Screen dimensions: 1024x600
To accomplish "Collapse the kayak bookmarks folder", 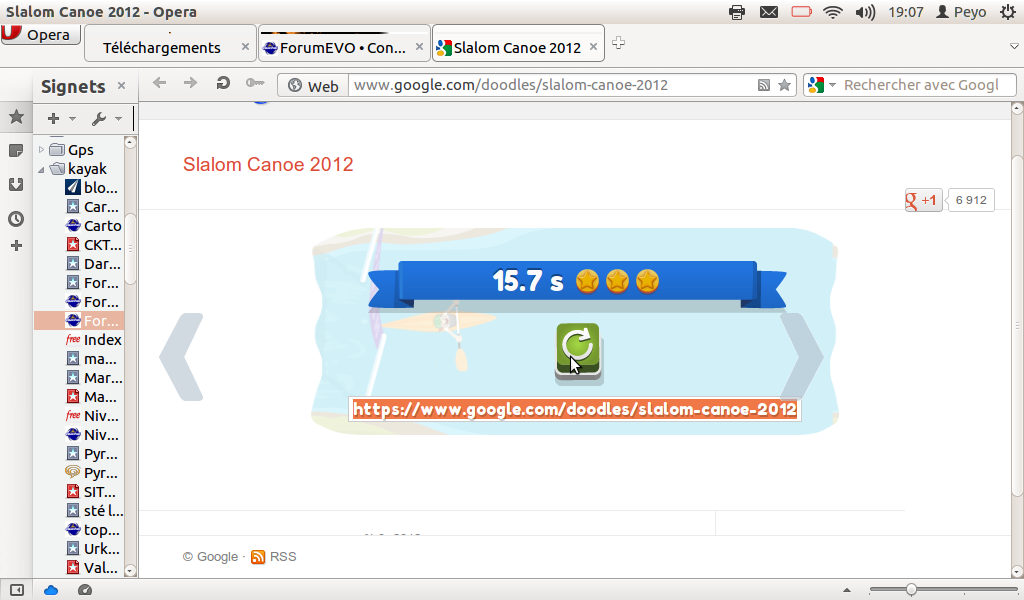I will tap(41, 169).
